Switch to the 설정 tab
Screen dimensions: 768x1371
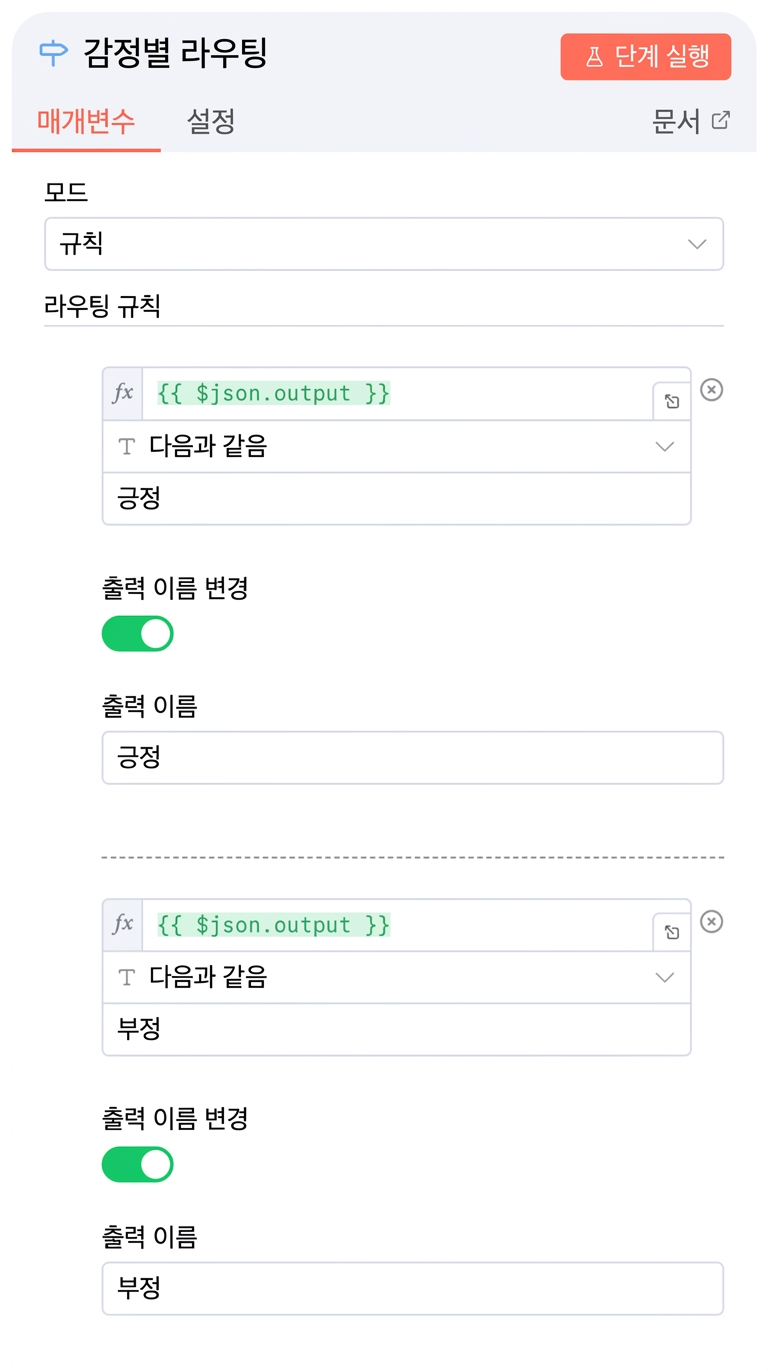[211, 122]
